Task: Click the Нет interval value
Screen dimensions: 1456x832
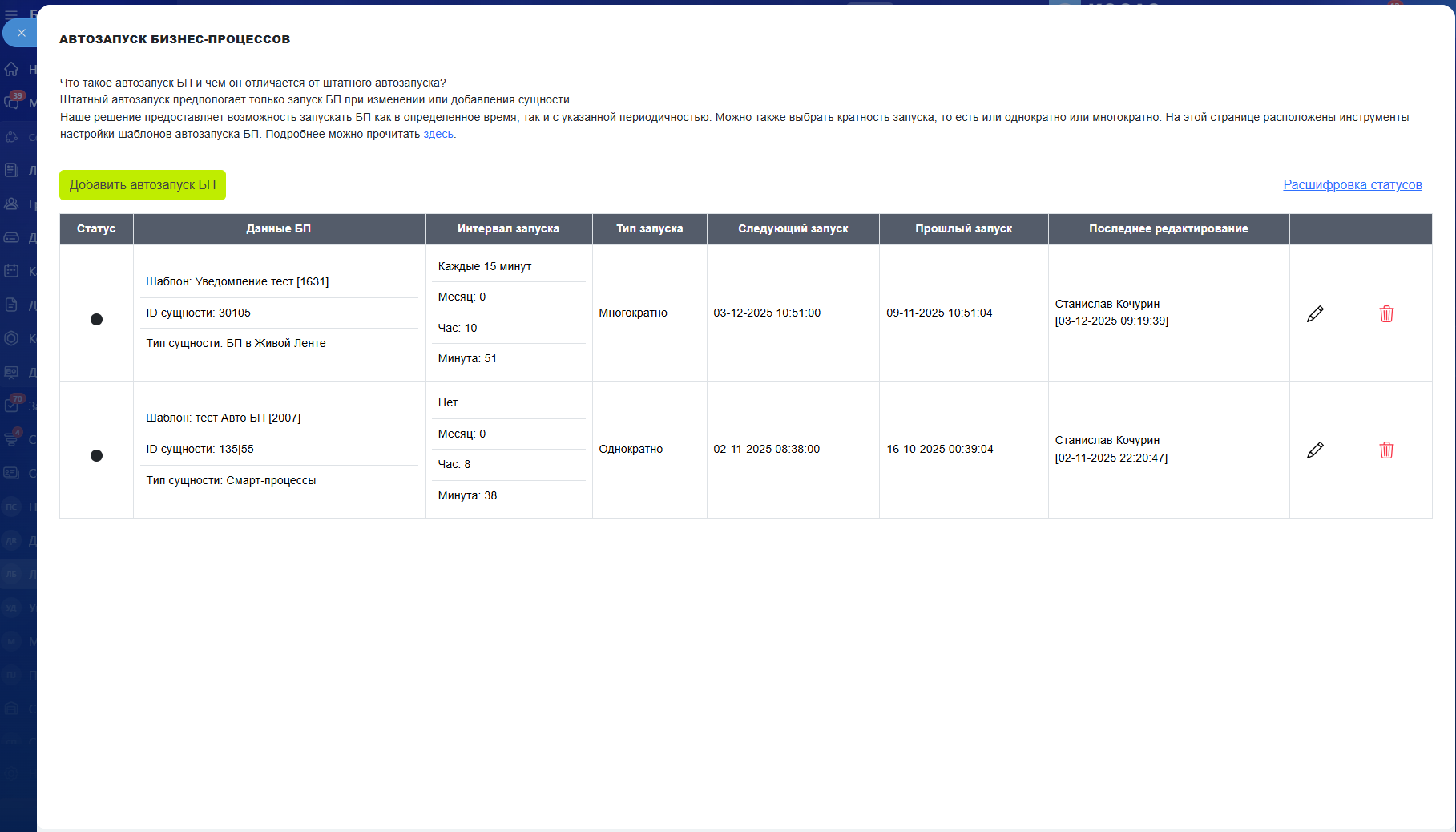Action: point(448,402)
